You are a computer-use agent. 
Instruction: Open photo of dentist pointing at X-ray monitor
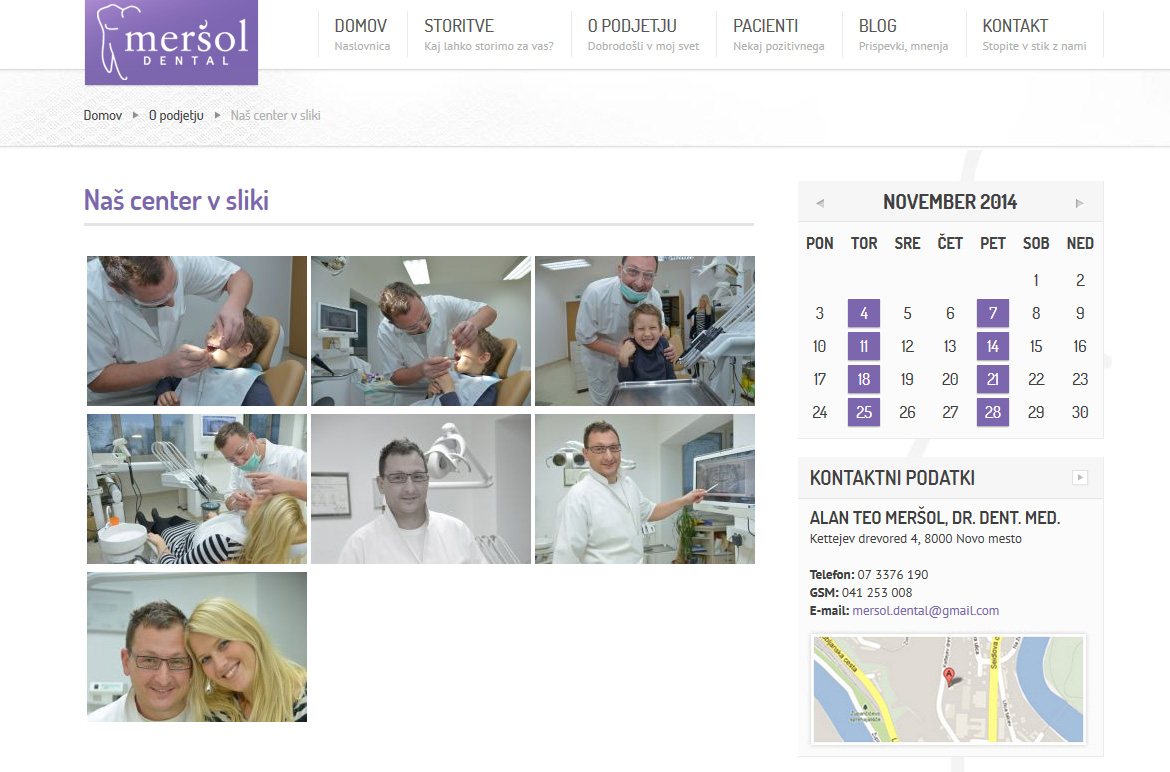[645, 489]
